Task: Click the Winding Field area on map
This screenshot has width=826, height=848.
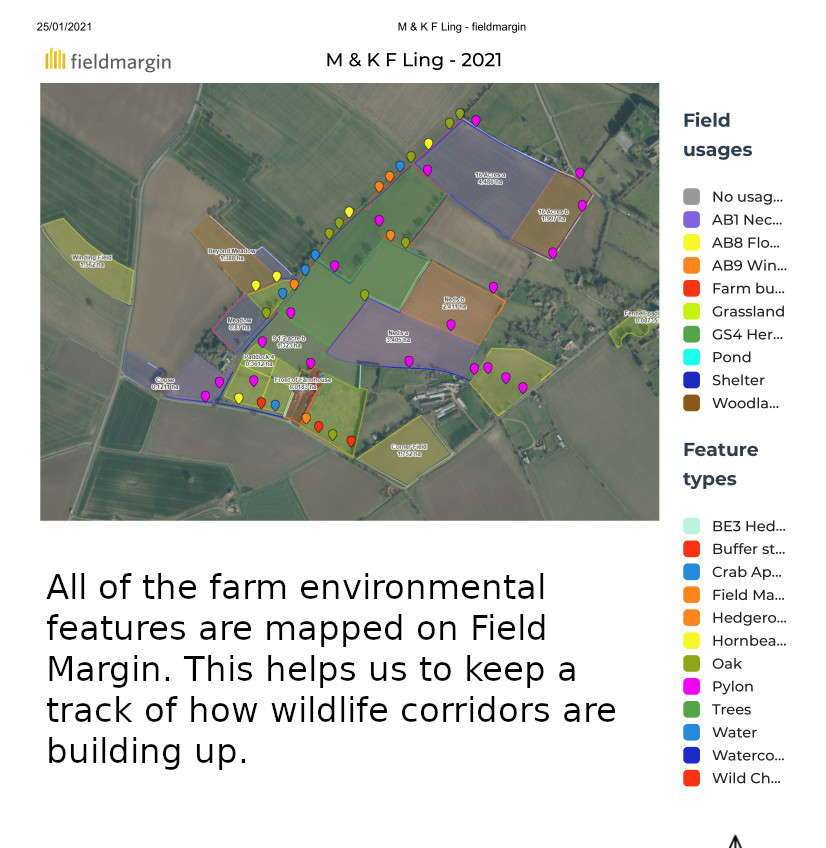Action: 90,260
